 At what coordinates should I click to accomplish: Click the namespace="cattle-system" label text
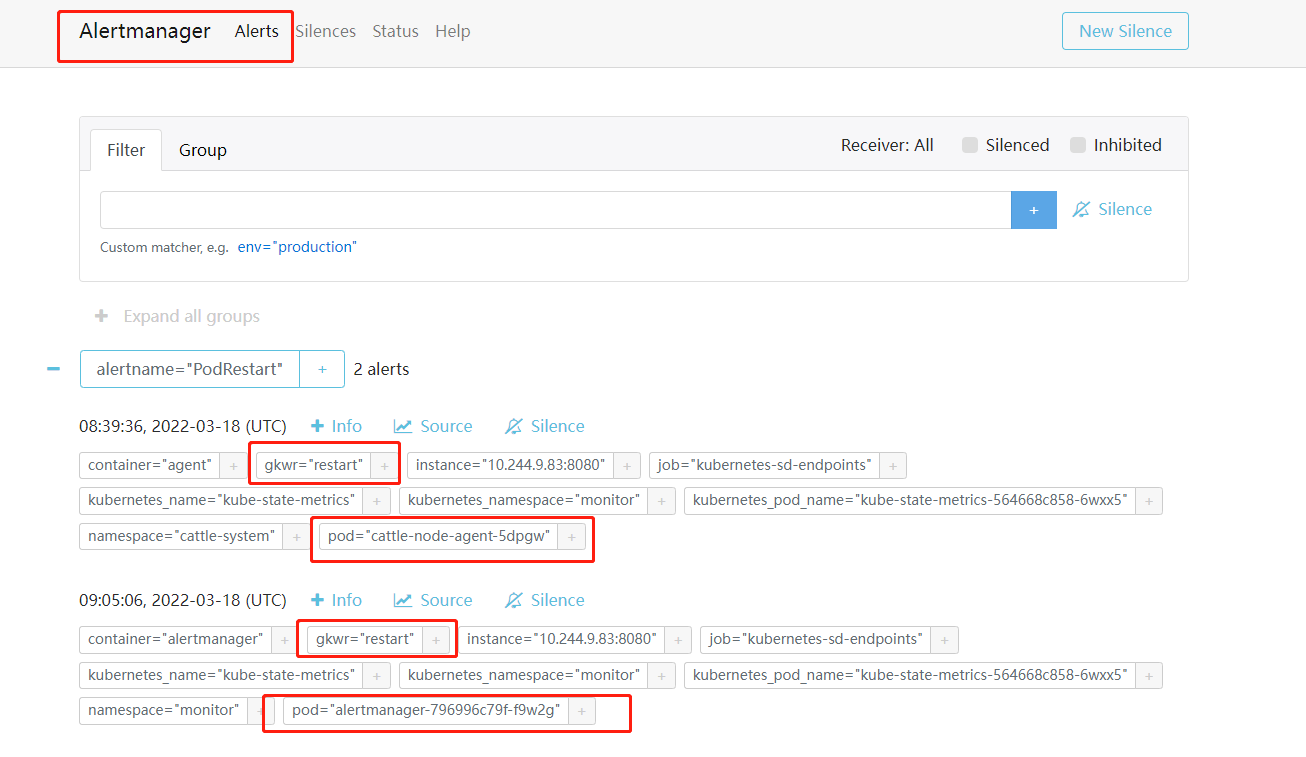pyautogui.click(x=181, y=537)
